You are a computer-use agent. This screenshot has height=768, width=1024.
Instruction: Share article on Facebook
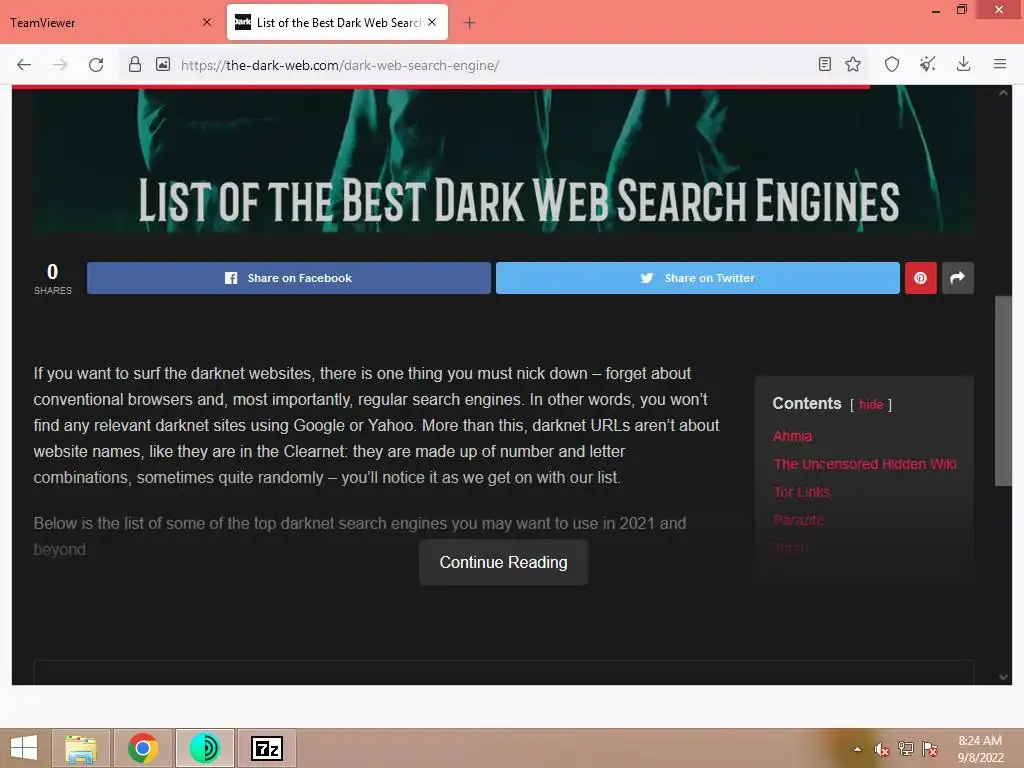pos(289,278)
